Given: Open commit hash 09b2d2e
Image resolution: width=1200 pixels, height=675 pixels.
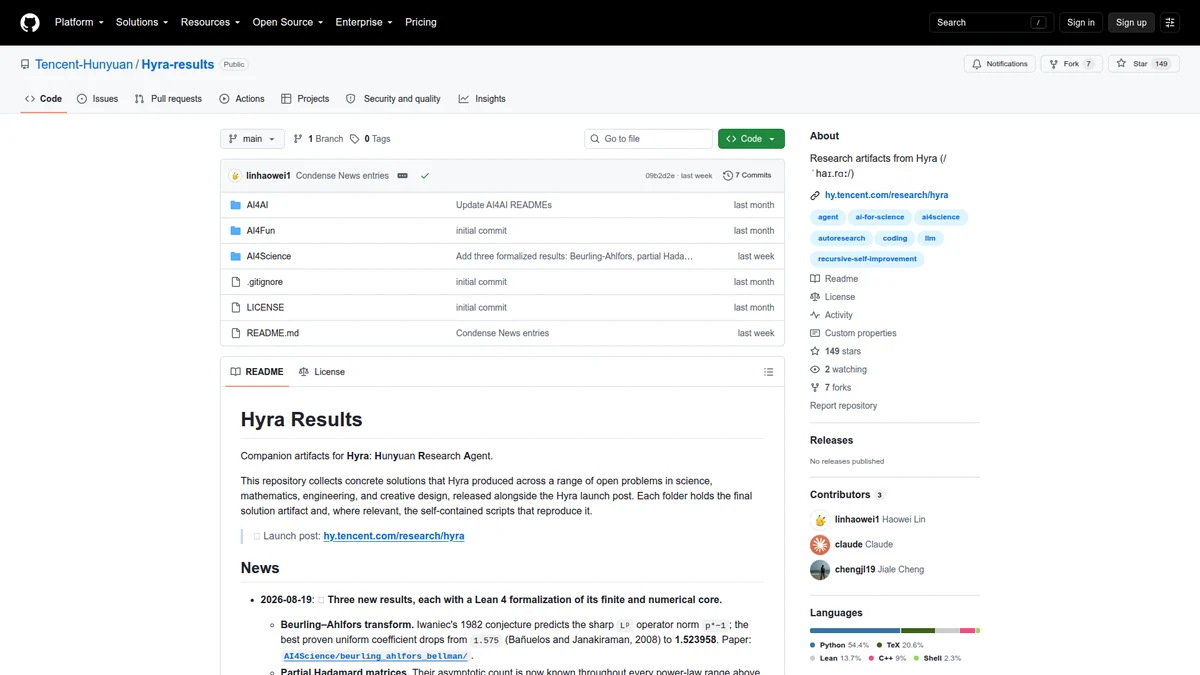Looking at the screenshot, I should point(660,175).
